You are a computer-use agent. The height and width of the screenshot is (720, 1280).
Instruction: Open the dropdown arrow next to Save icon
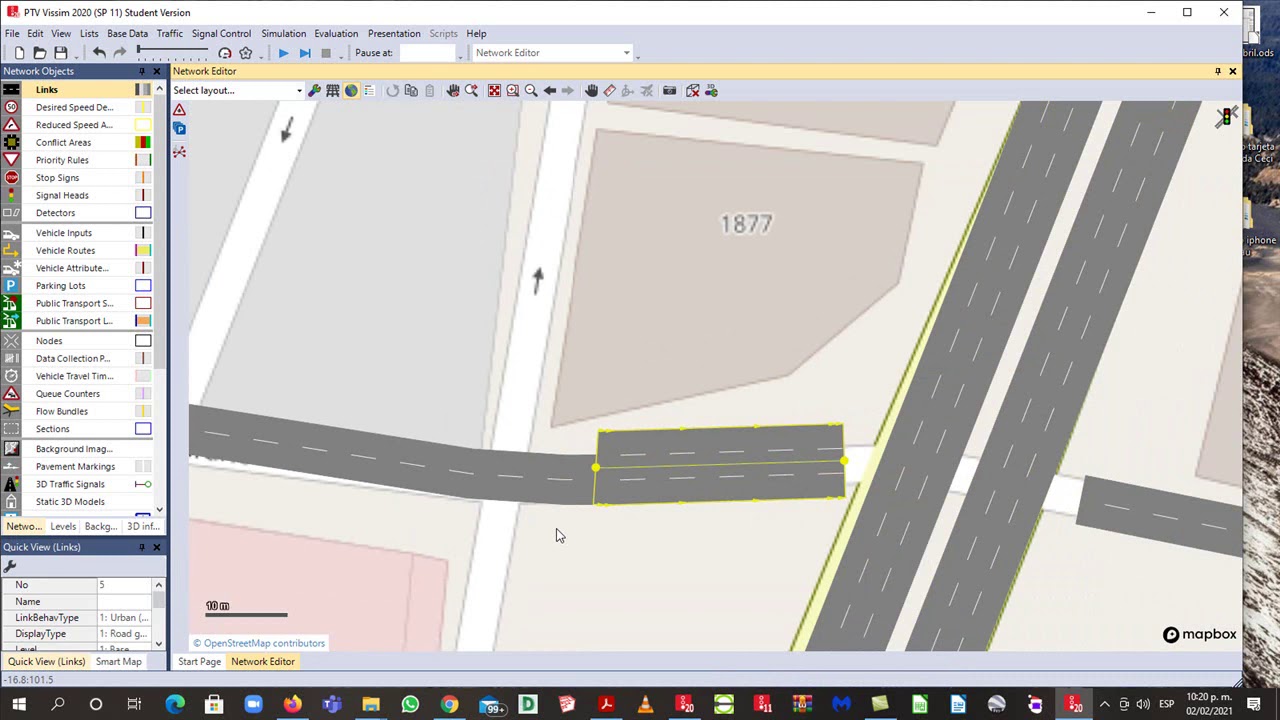75,55
